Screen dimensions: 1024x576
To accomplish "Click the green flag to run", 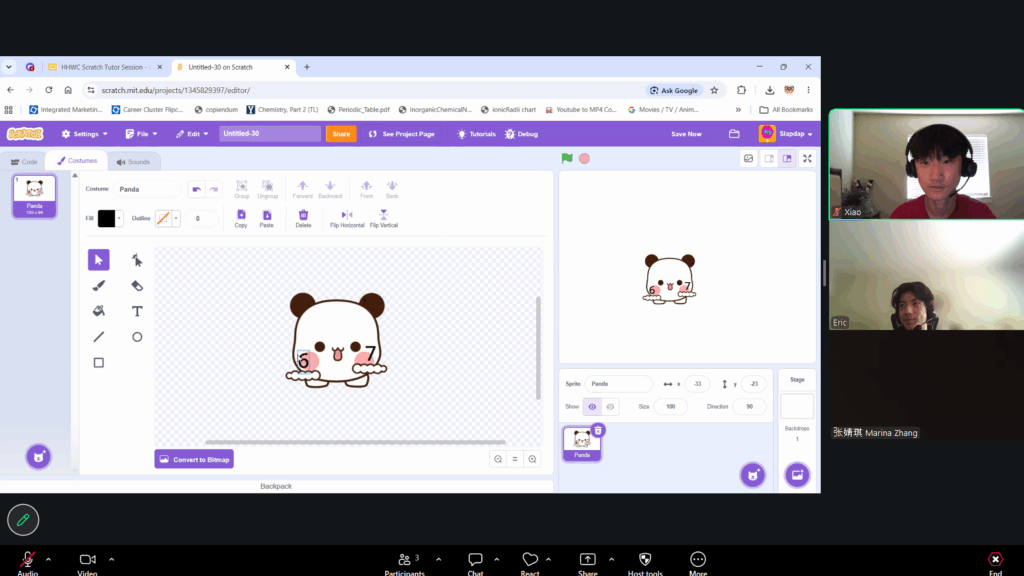I will click(x=567, y=158).
